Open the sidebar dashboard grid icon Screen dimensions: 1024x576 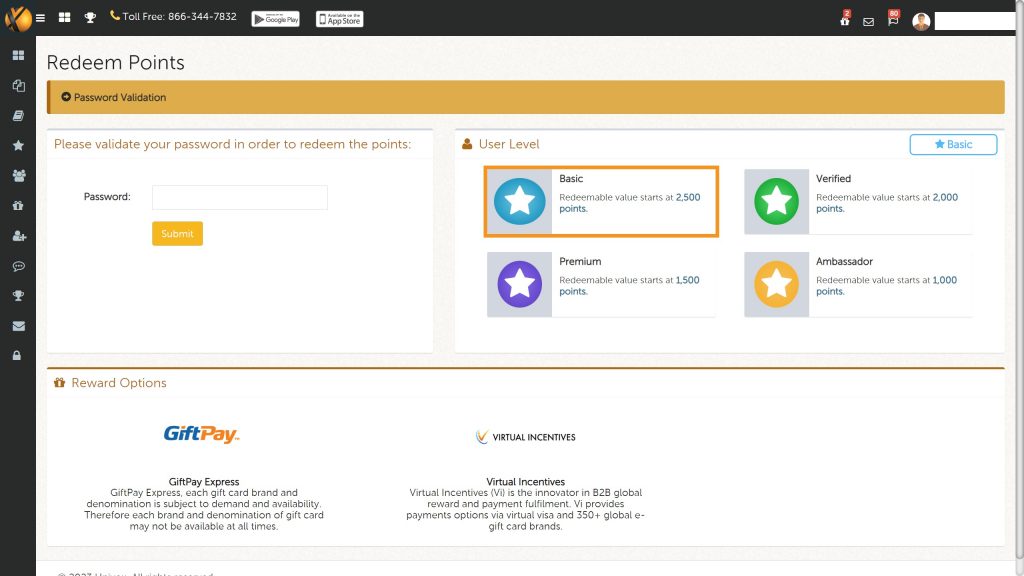tap(18, 56)
